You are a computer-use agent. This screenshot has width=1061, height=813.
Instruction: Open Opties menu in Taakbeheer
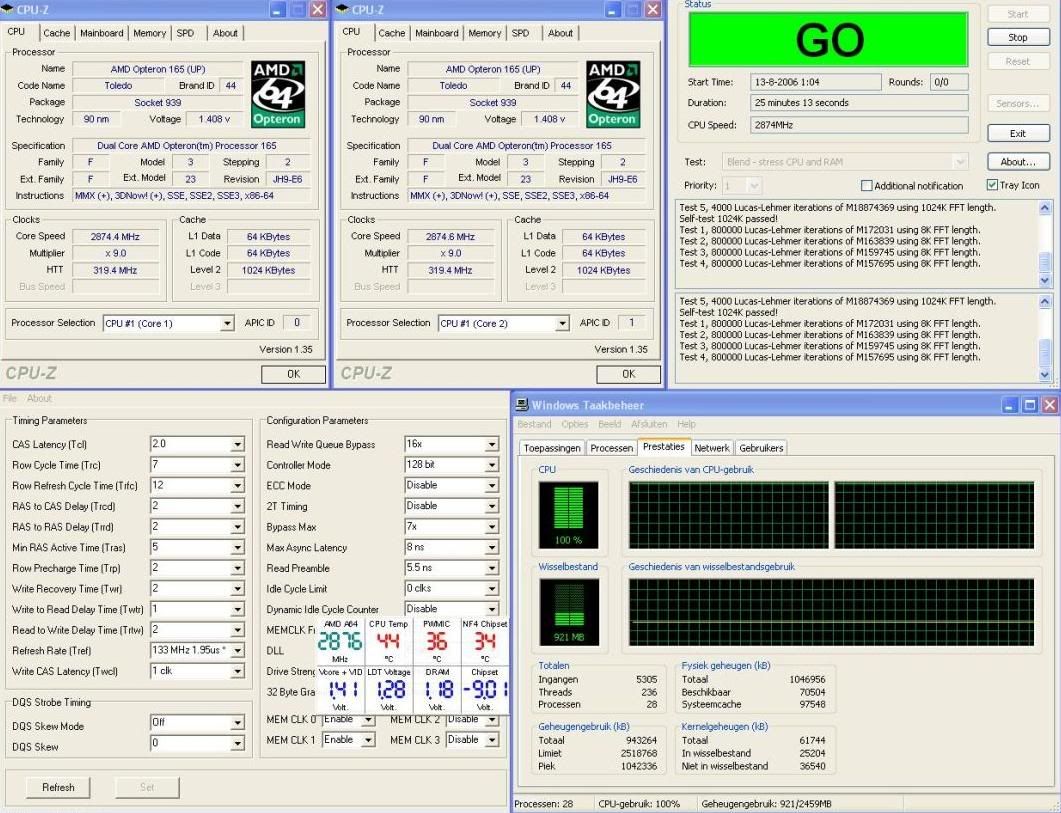574,424
